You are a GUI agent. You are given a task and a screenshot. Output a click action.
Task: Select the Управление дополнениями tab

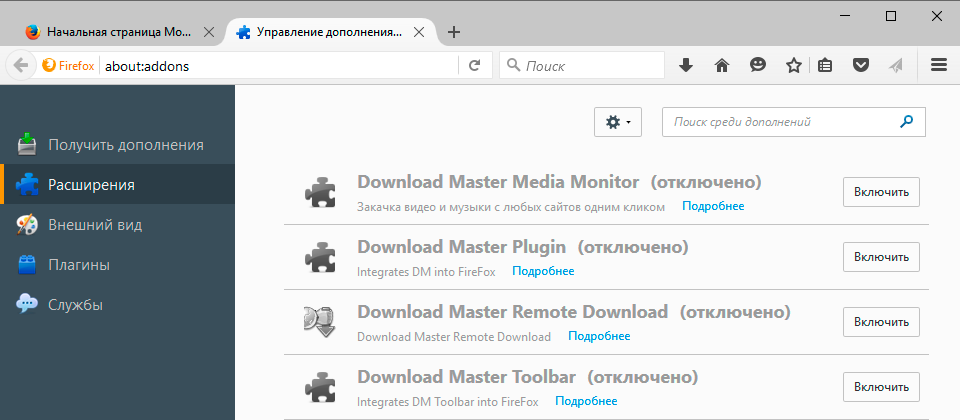329,32
